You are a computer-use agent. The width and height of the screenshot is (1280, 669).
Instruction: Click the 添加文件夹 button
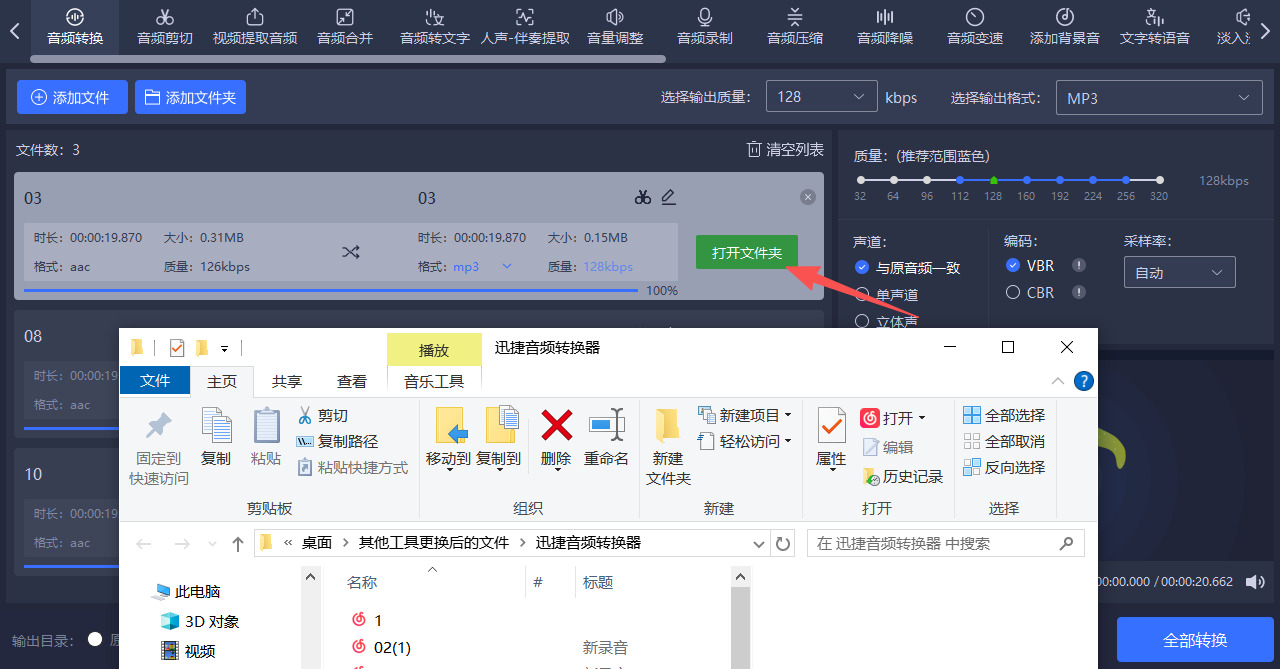pyautogui.click(x=190, y=97)
